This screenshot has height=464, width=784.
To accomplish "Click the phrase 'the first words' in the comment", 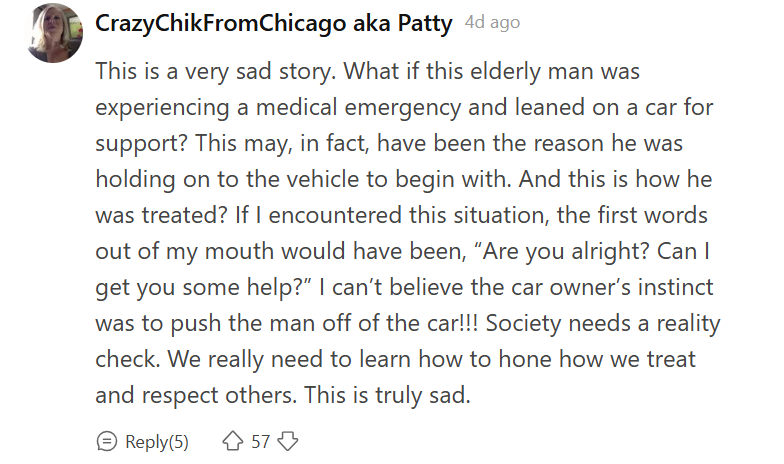I will (632, 216).
